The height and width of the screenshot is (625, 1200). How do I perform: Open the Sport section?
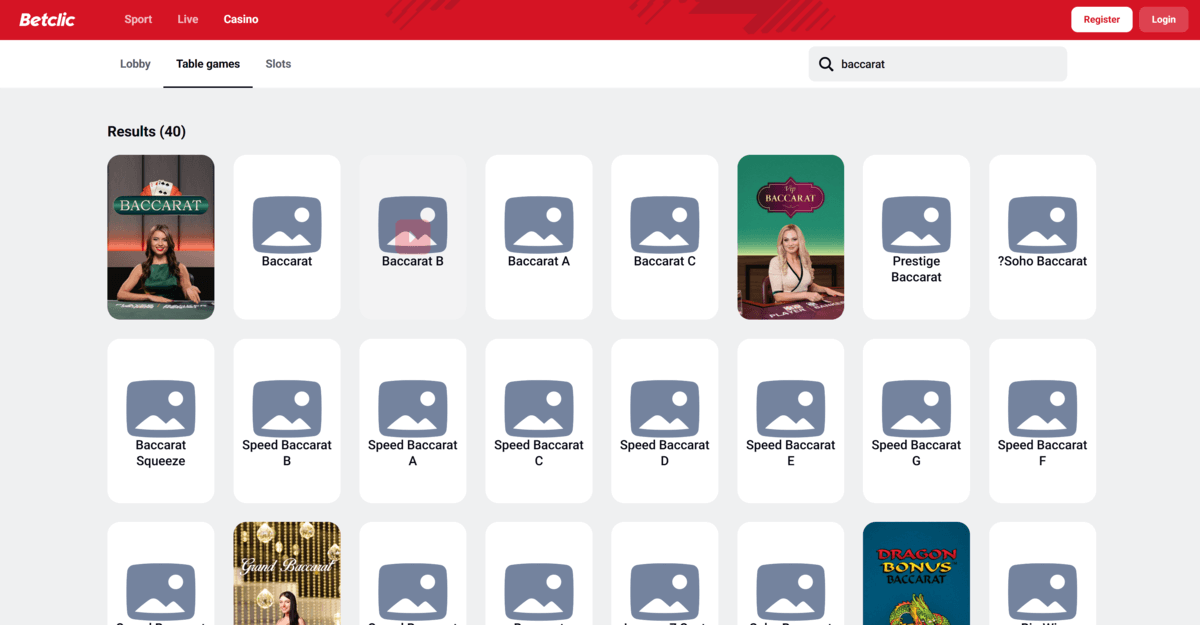(138, 19)
